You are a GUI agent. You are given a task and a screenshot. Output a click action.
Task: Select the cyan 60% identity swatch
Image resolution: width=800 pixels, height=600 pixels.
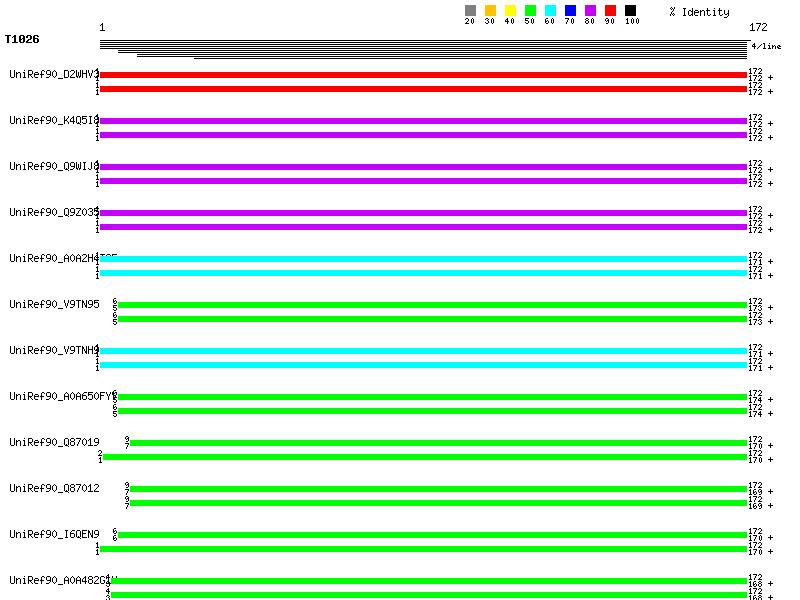(550, 11)
